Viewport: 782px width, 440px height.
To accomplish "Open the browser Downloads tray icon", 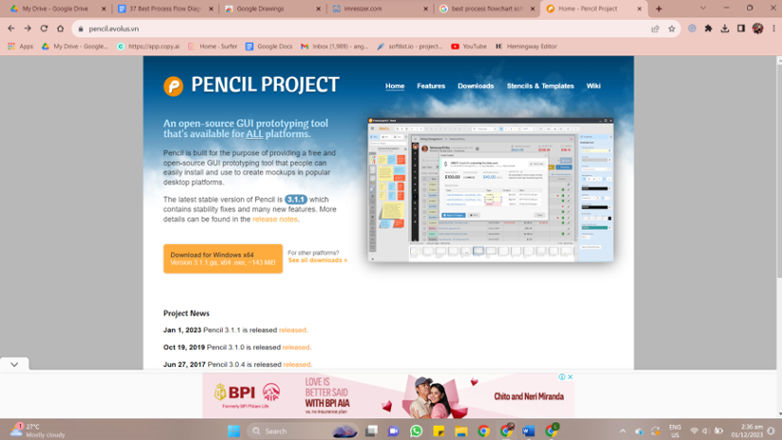I will (x=725, y=29).
